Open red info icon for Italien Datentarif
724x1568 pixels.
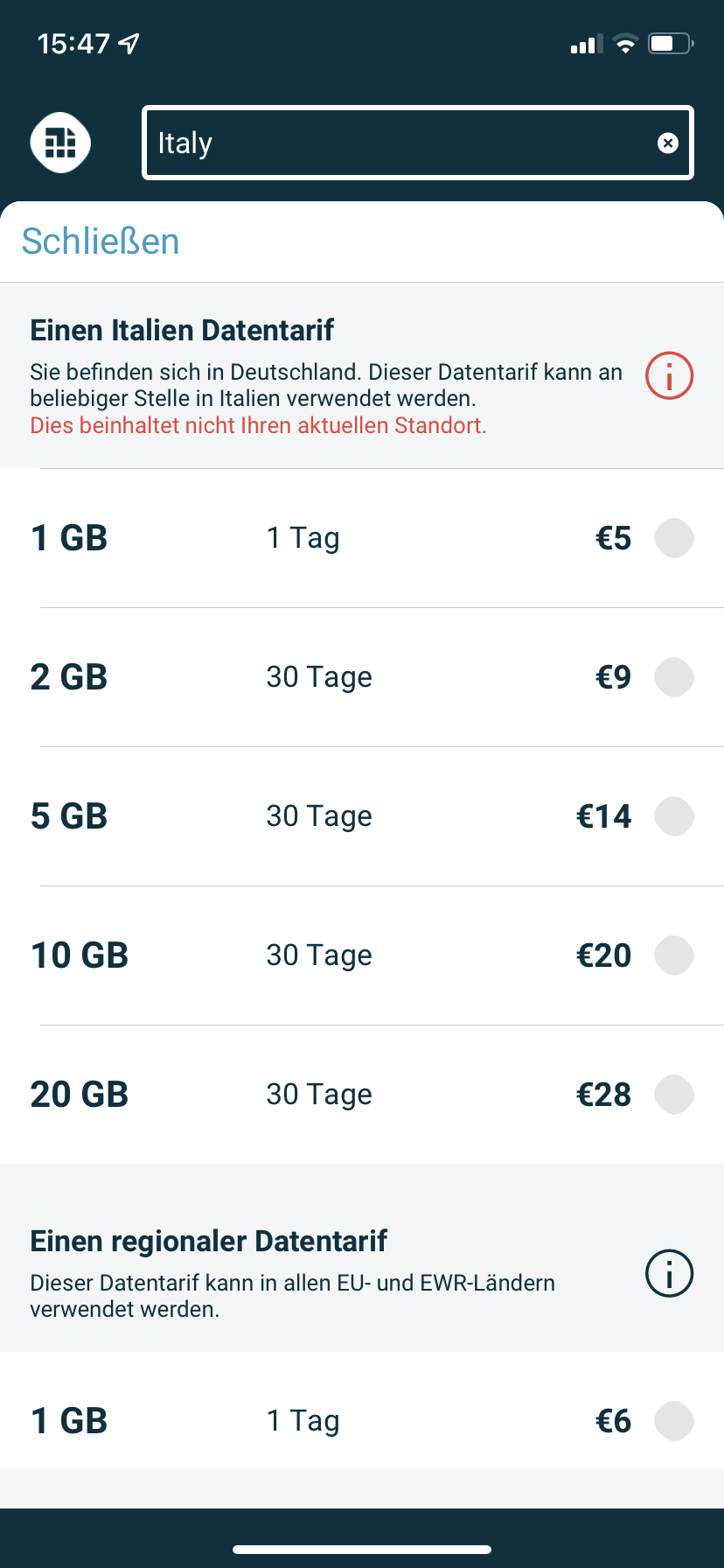pyautogui.click(x=669, y=376)
